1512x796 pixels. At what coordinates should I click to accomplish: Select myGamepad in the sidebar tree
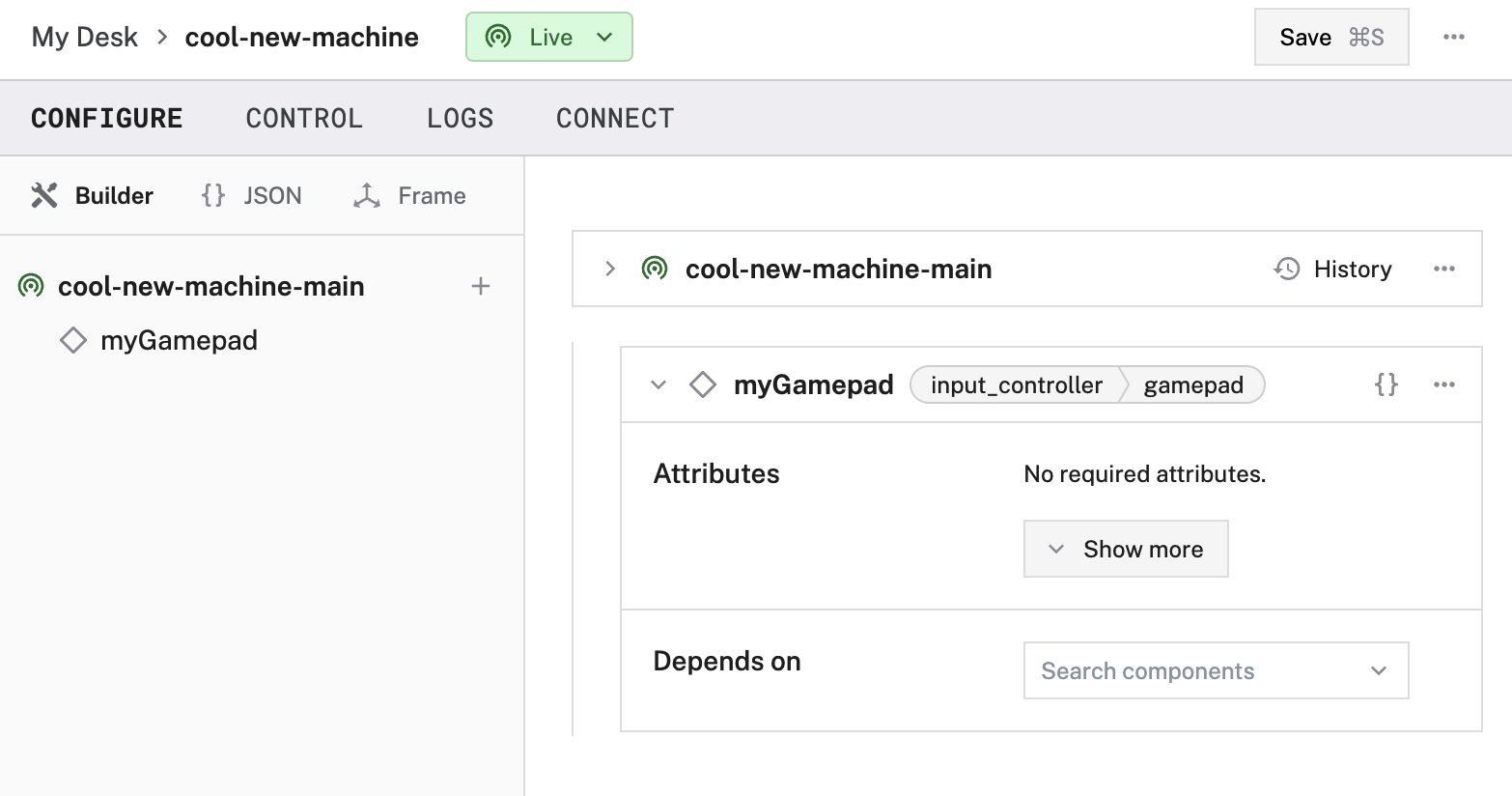tap(179, 340)
